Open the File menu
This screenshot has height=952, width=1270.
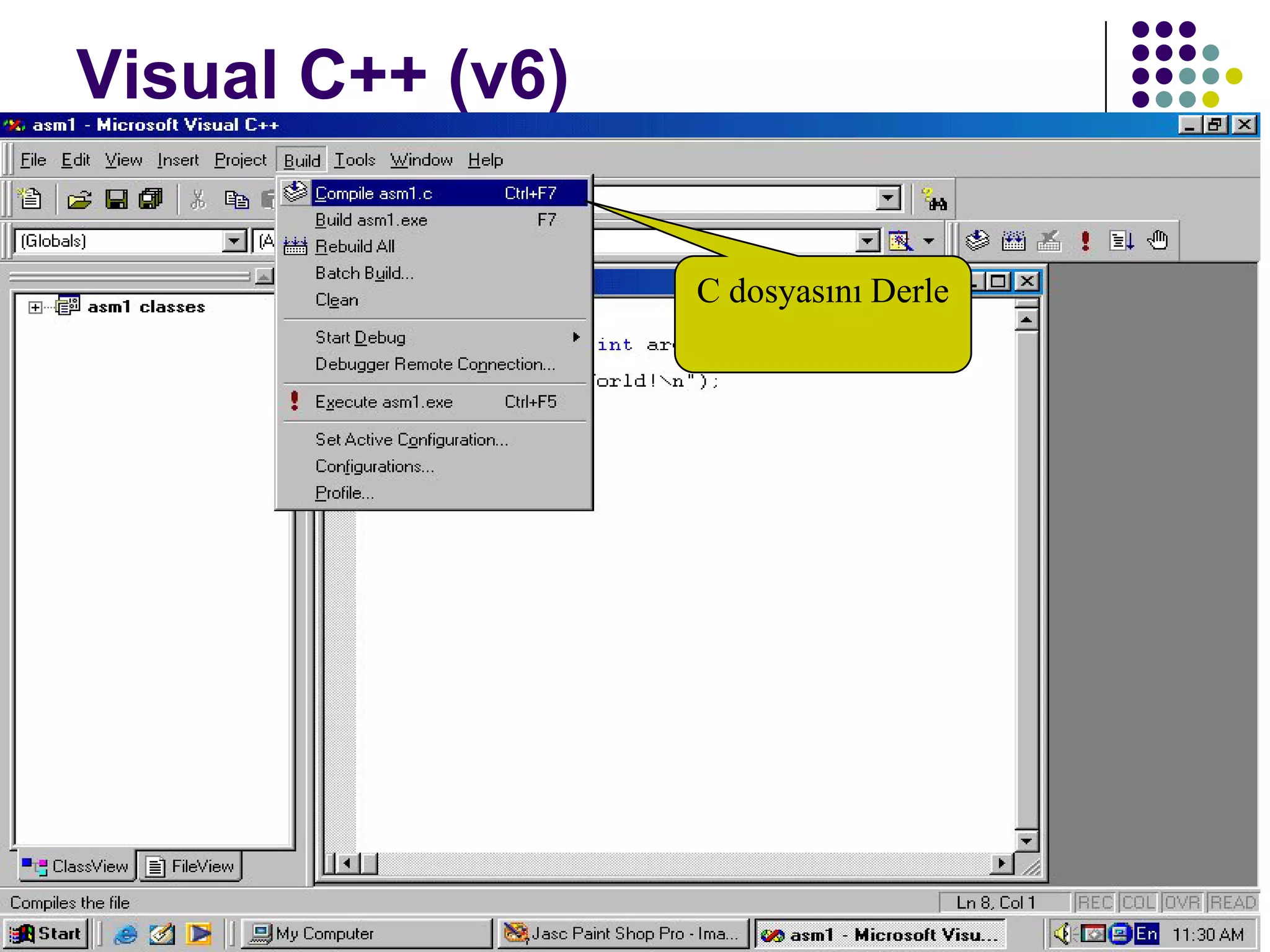click(x=33, y=161)
